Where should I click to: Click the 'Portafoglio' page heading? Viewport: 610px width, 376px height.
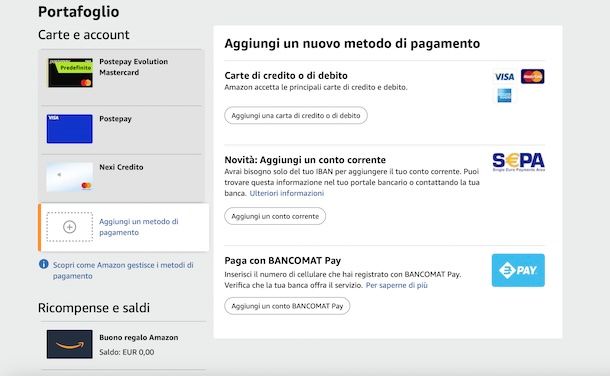(x=79, y=12)
